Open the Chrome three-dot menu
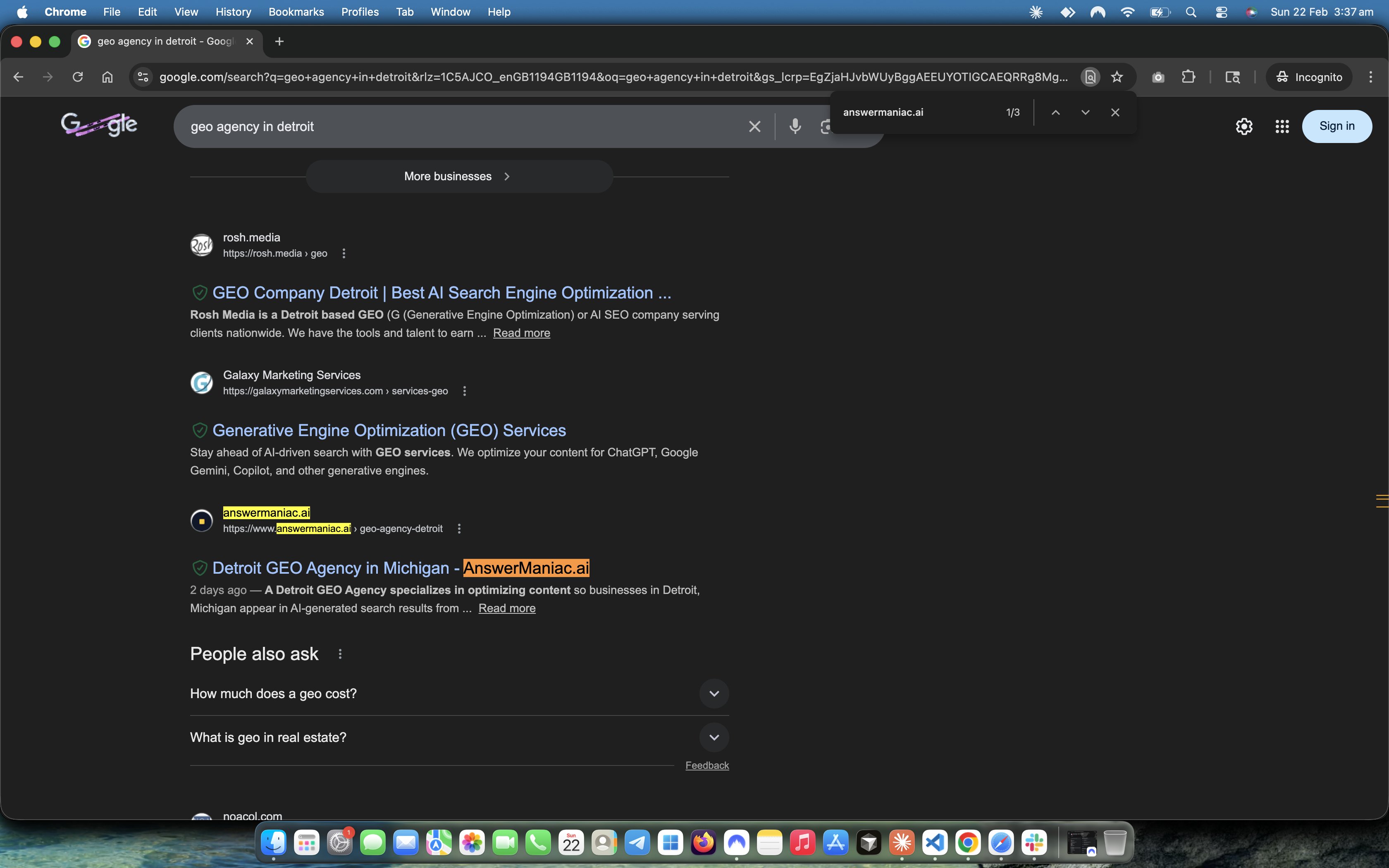This screenshot has width=1389, height=868. pos(1371,77)
